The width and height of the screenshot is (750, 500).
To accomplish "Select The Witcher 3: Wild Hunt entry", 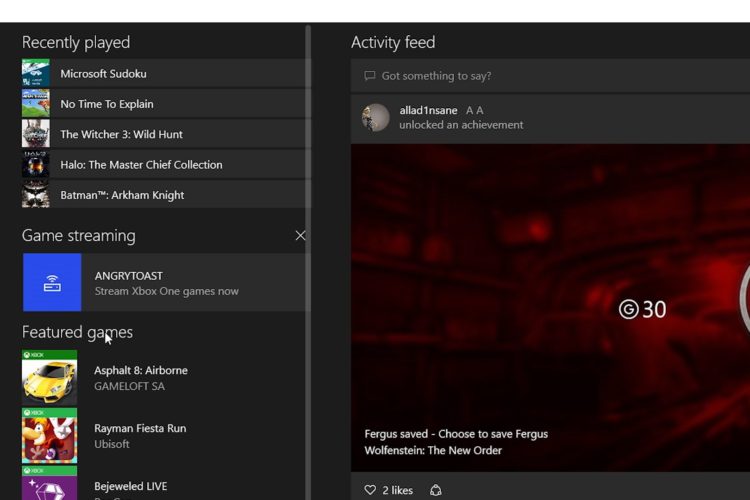I will coord(166,134).
